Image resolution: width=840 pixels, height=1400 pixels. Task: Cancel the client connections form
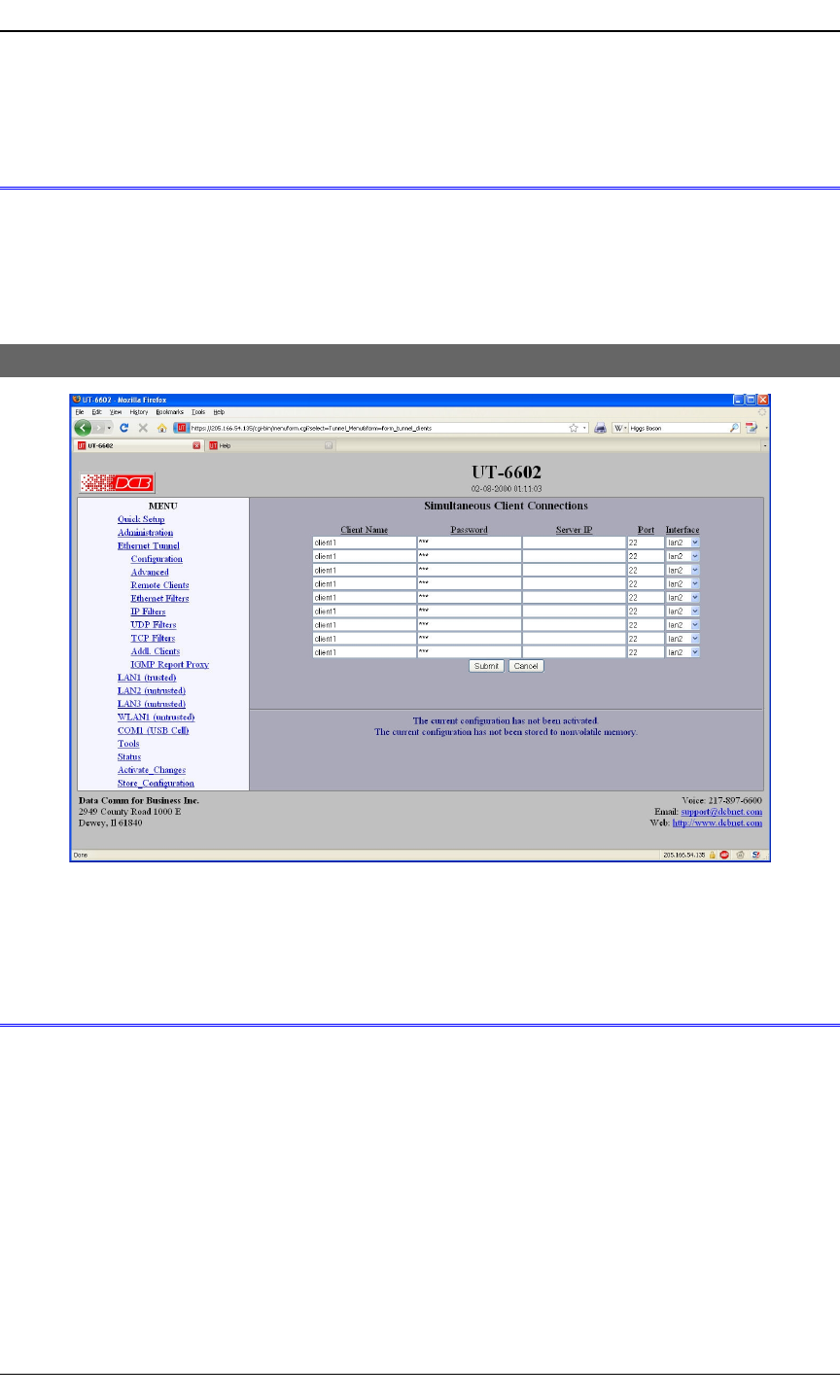(x=526, y=666)
